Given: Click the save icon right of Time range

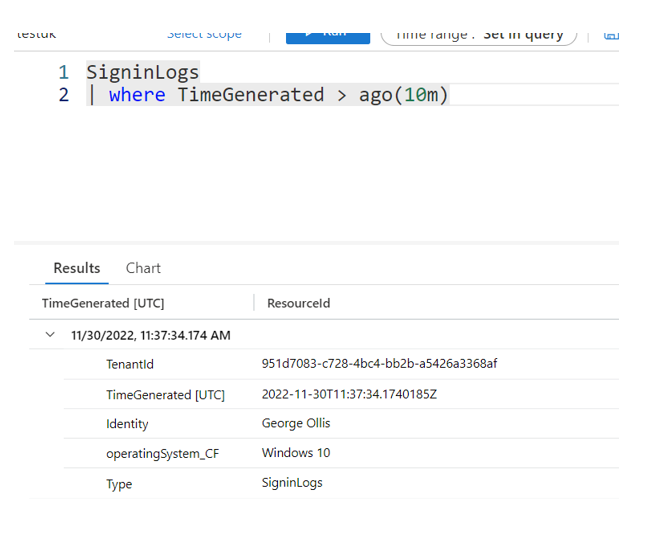Looking at the screenshot, I should 611,35.
